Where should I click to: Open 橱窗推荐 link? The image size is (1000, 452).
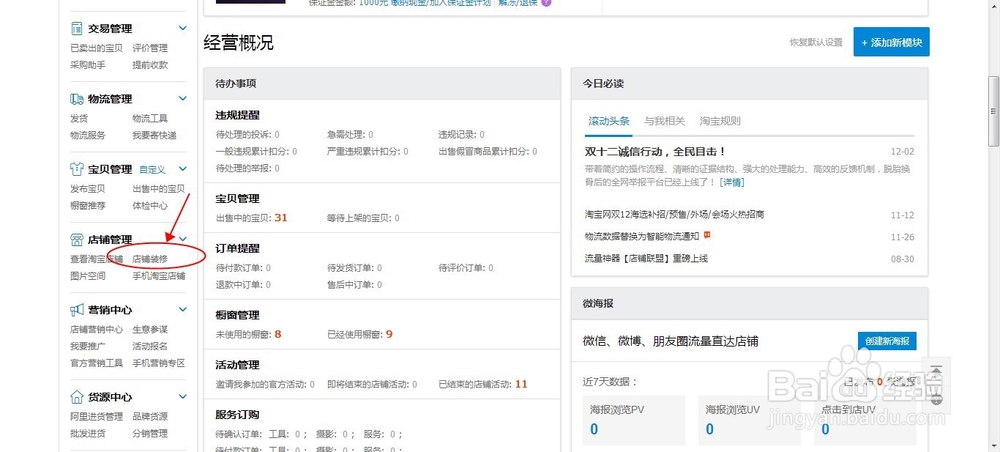(88, 206)
